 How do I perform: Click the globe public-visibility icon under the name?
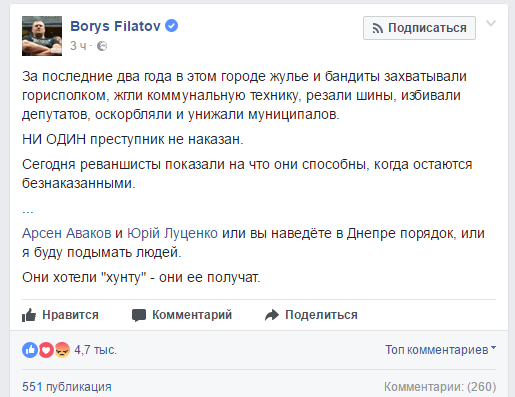102,46
